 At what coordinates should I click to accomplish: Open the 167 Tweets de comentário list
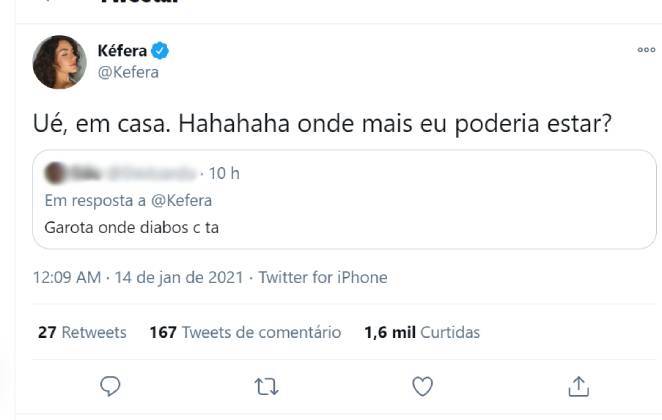245,332
